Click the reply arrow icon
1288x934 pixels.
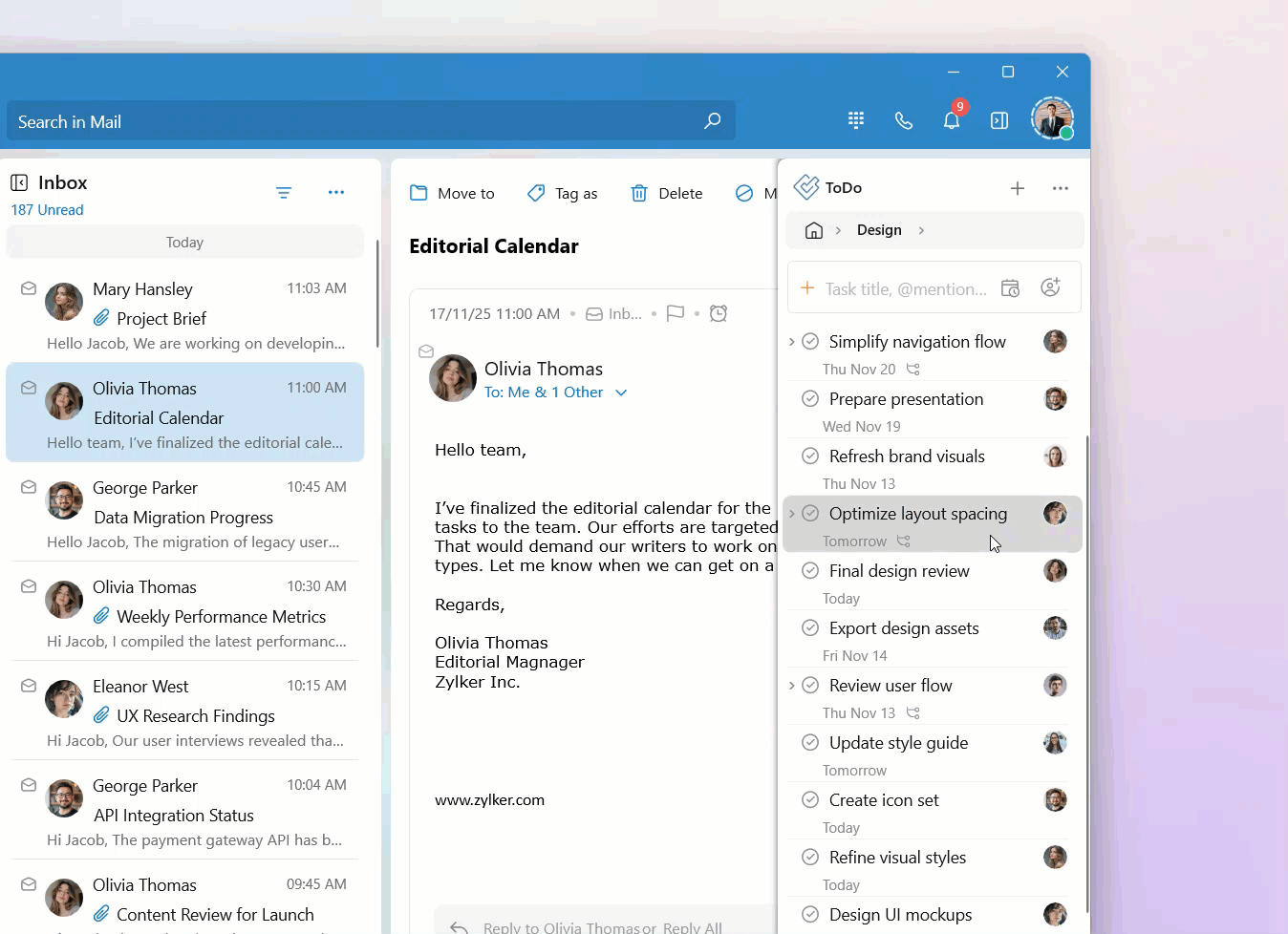click(460, 927)
